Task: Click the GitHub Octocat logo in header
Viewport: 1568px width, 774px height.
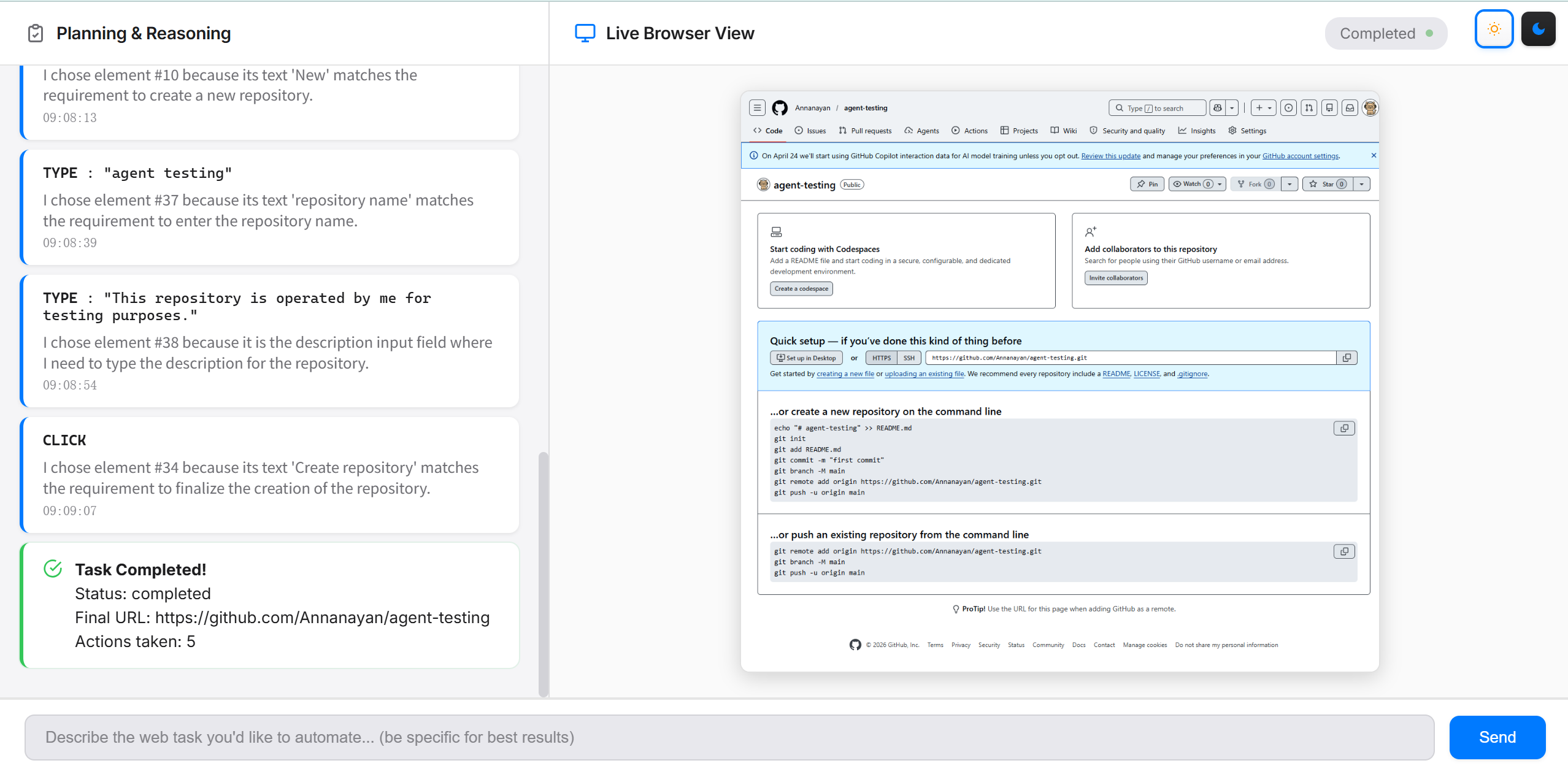Action: point(780,108)
